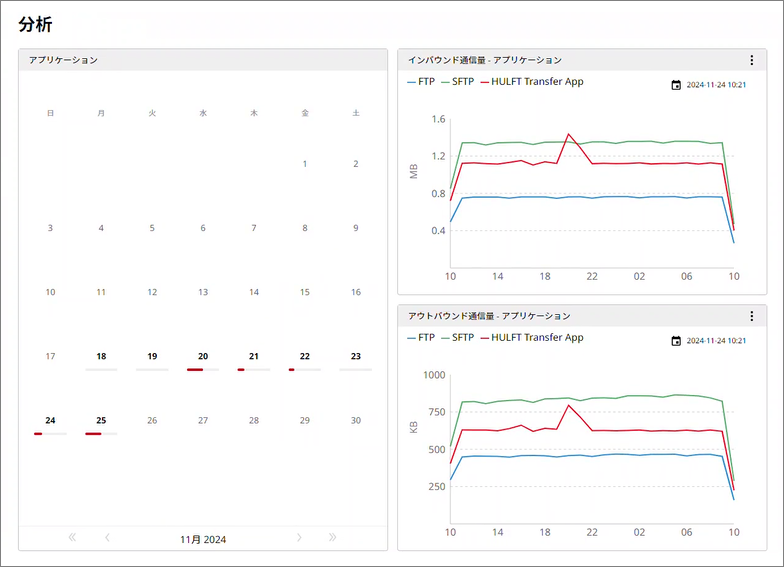
Task: Click the red usage bar under November 22
Action: (292, 370)
